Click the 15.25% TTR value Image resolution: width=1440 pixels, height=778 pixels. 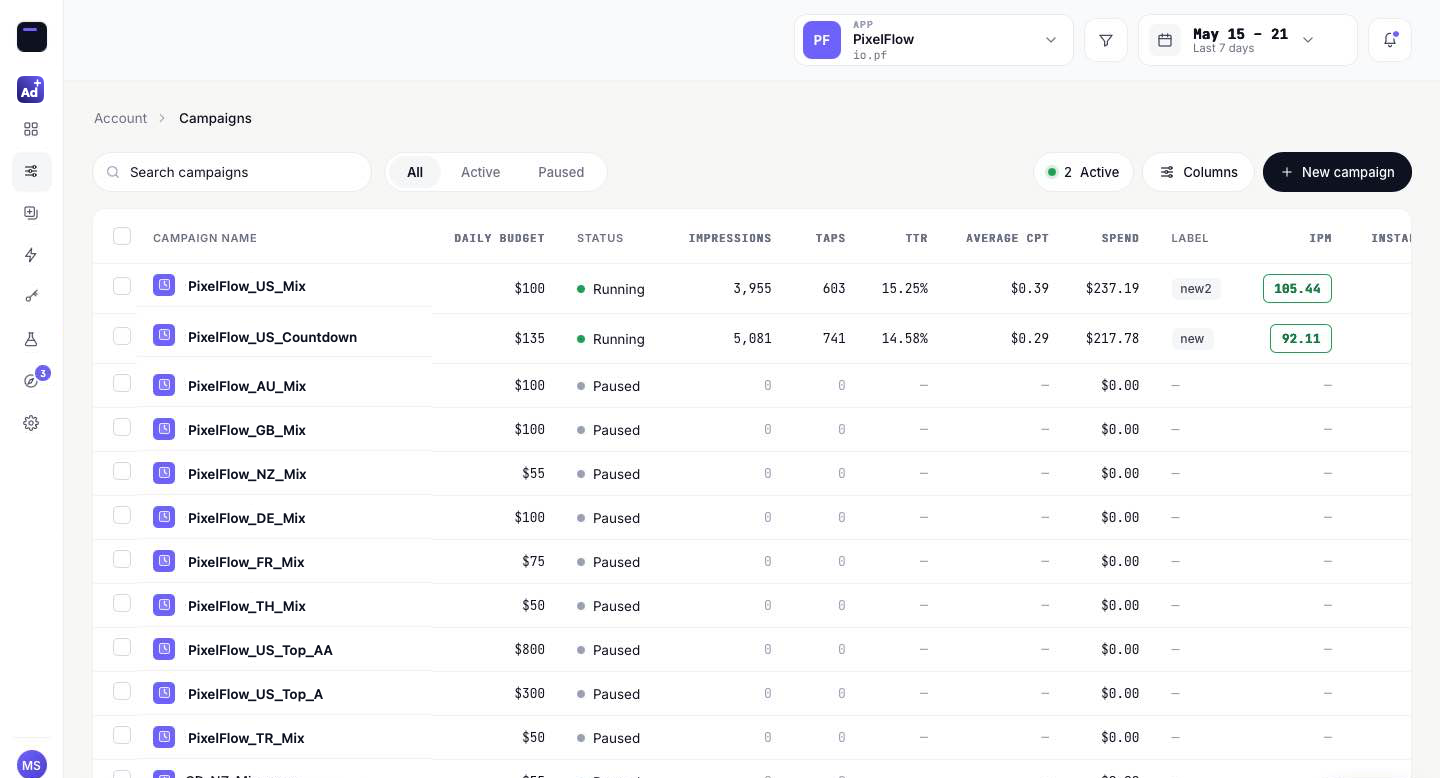904,289
